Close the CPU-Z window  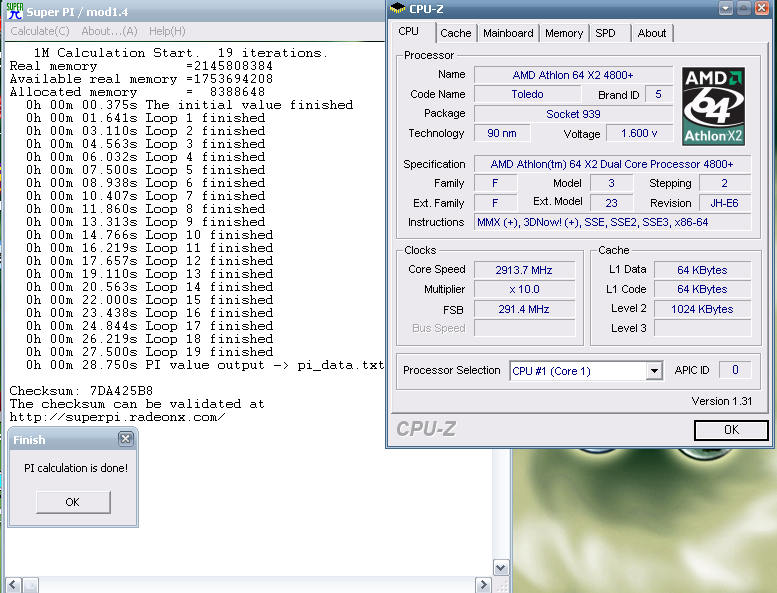[762, 8]
